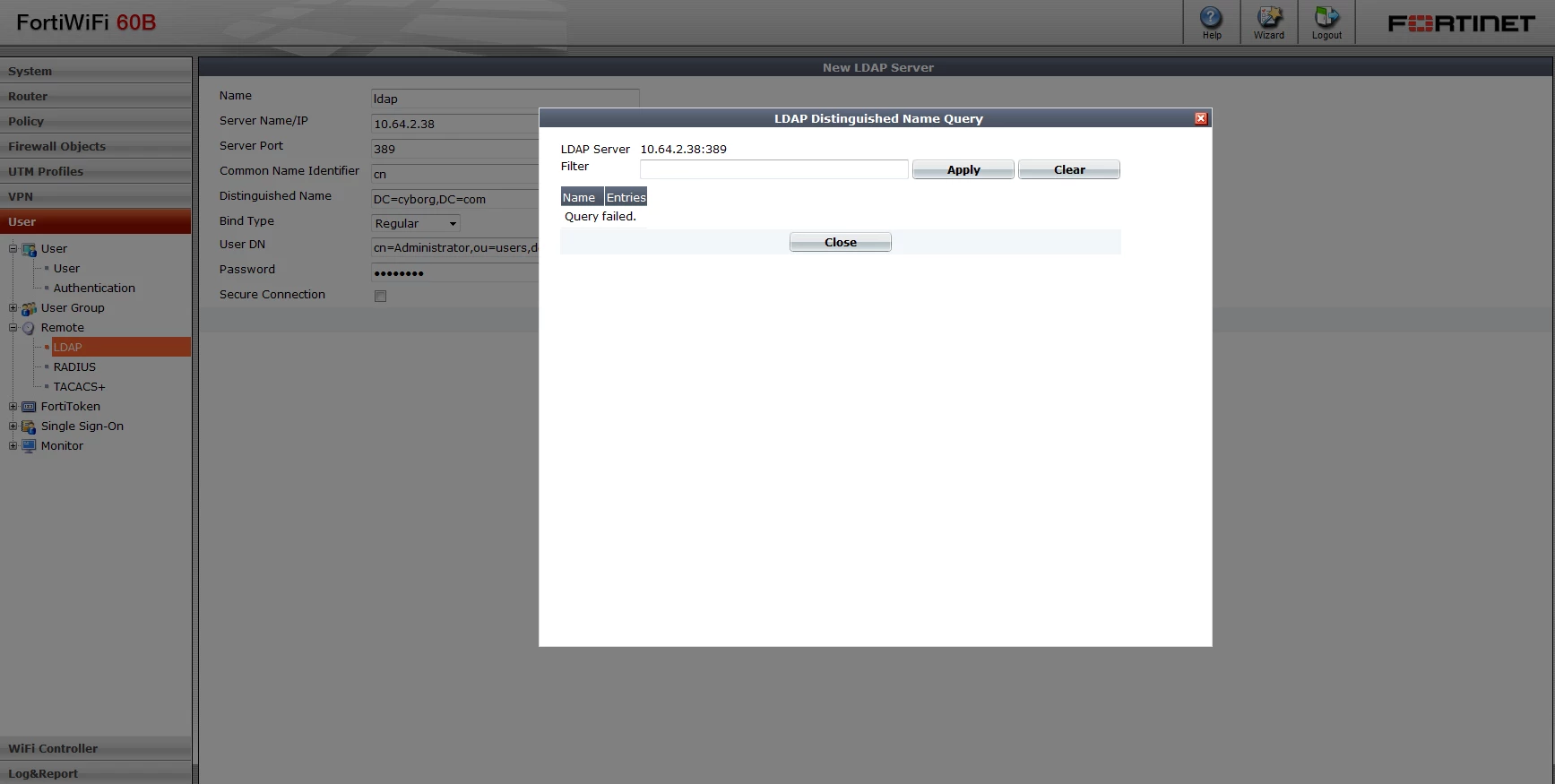Click the Remote globe icon
Viewport: 1555px width, 784px height.
click(29, 328)
